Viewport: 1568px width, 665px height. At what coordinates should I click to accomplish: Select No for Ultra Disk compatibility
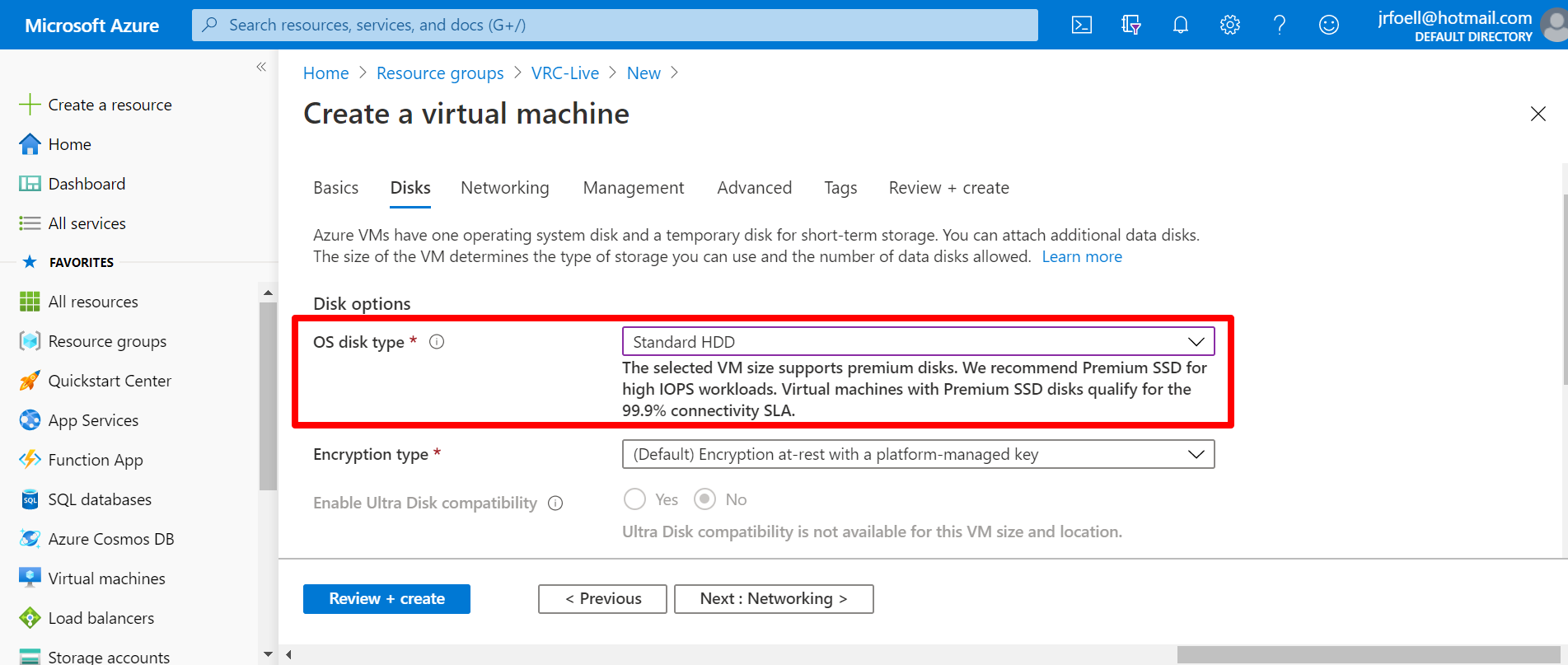coord(704,499)
